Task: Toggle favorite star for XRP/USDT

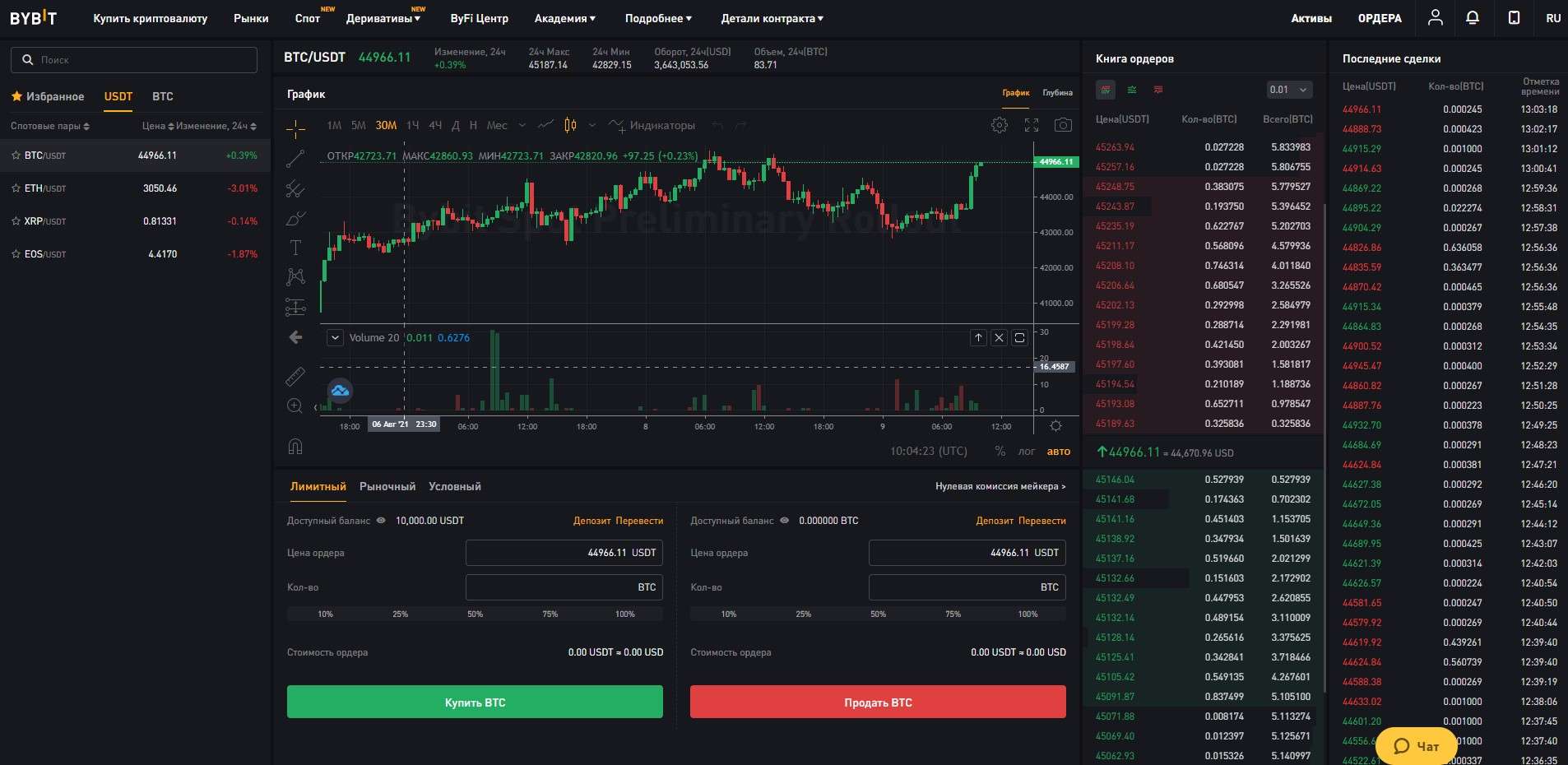Action: click(x=16, y=221)
